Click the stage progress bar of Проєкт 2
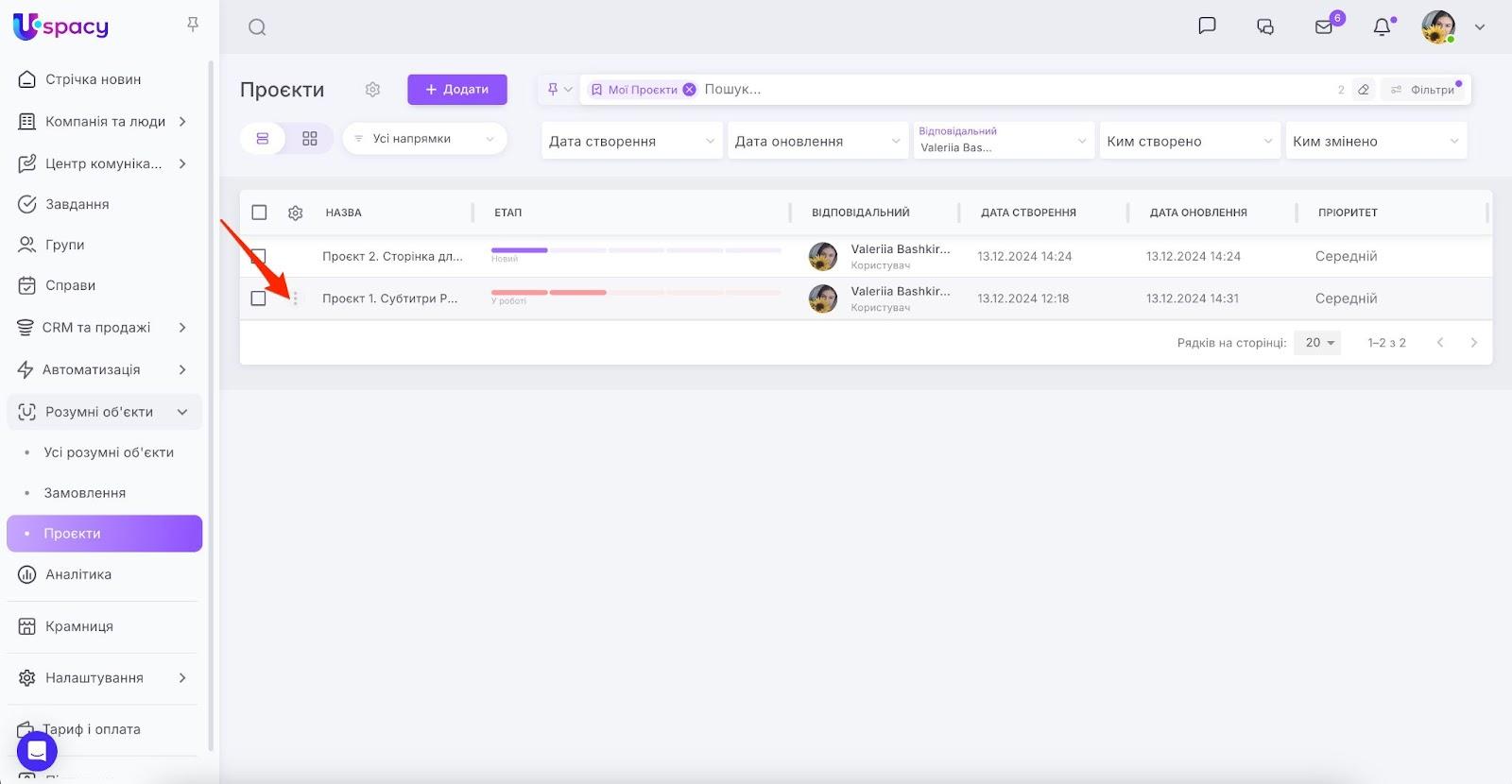 (x=636, y=250)
